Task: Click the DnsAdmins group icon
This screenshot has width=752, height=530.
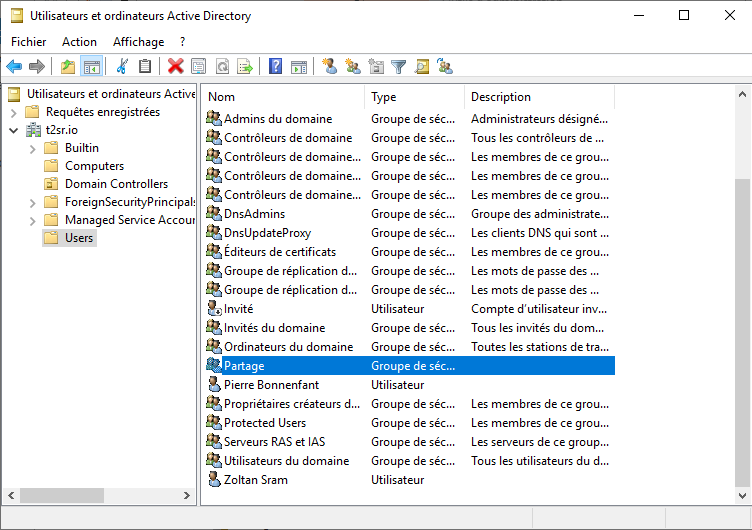Action: [214, 213]
